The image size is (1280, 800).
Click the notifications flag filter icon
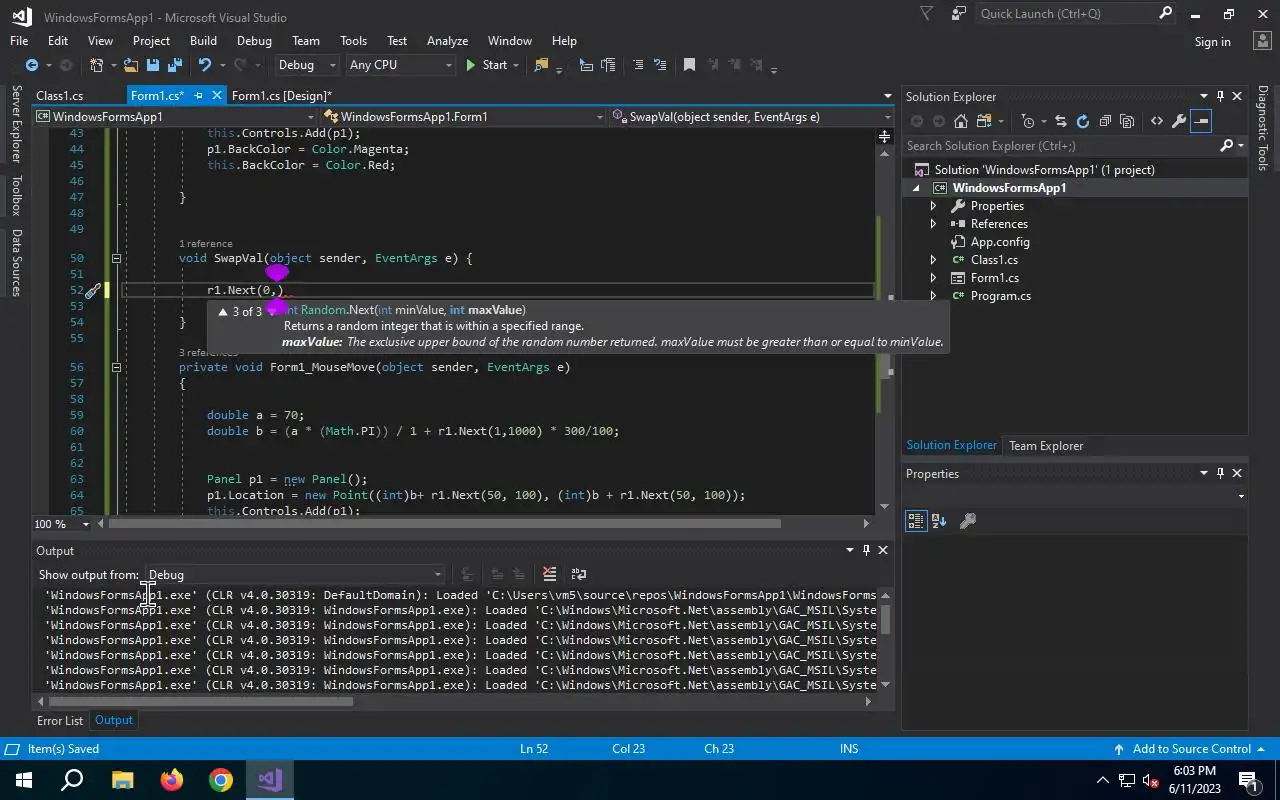click(x=926, y=14)
